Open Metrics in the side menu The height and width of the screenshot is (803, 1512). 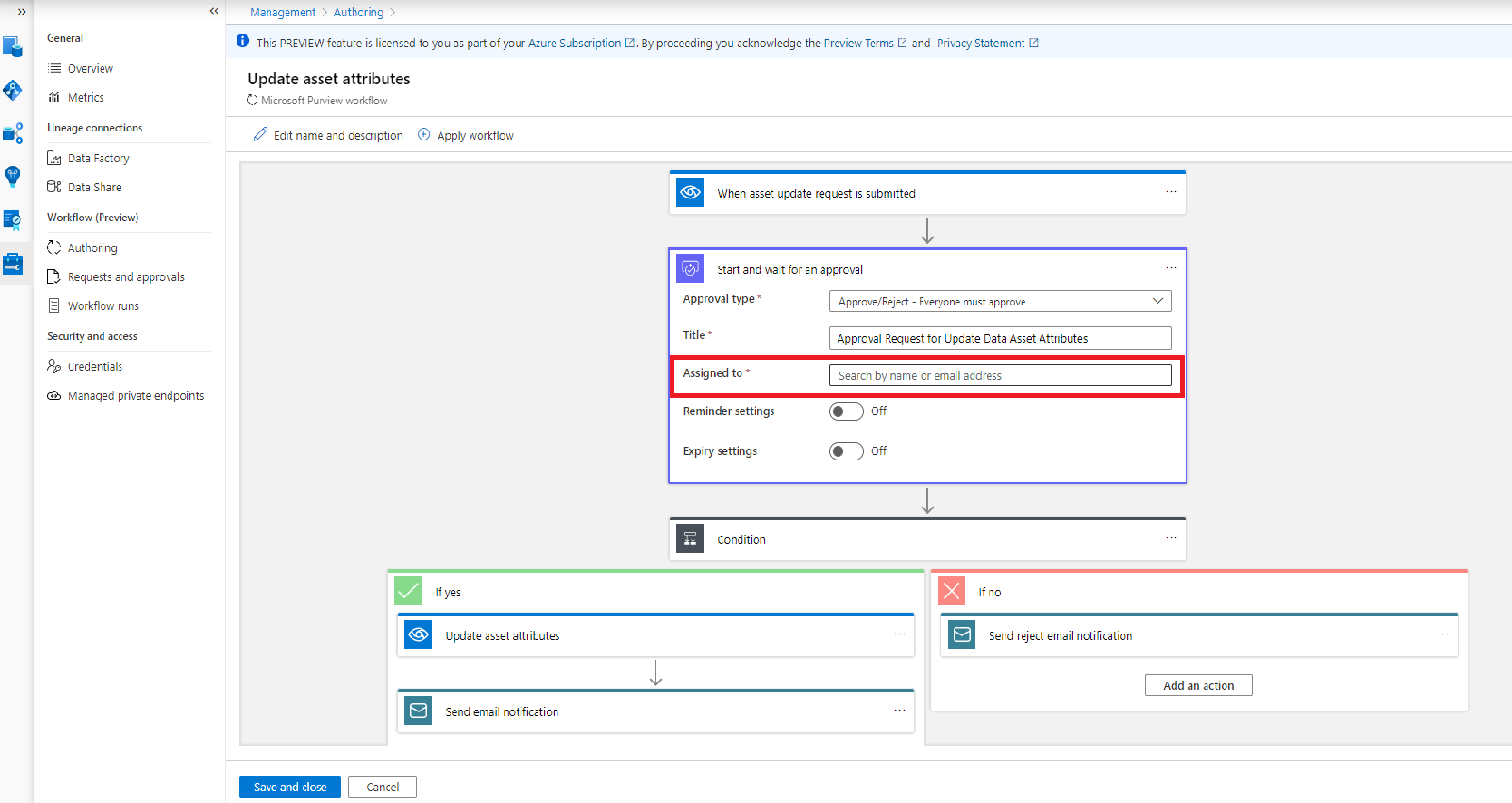pyautogui.click(x=86, y=97)
